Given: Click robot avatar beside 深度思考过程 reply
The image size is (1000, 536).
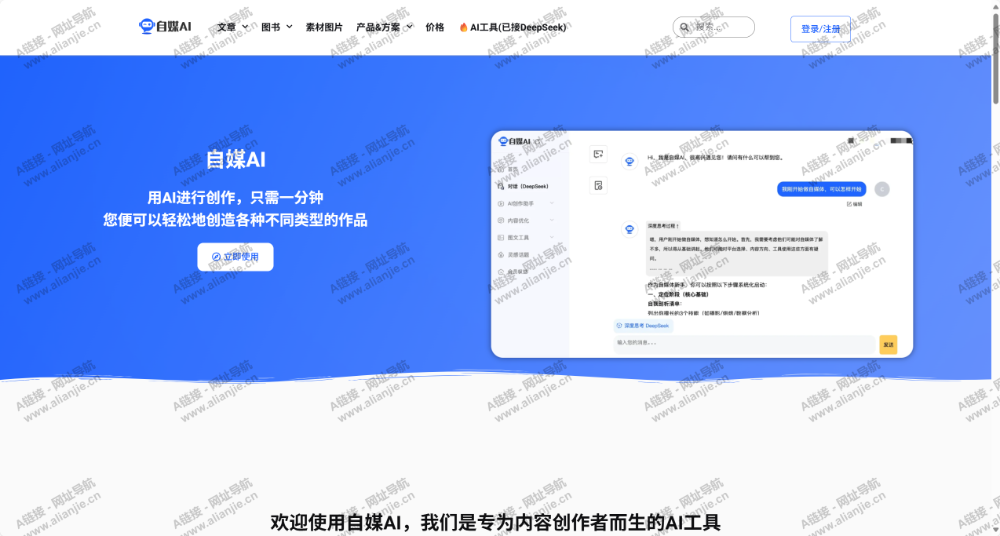Looking at the screenshot, I should point(630,229).
